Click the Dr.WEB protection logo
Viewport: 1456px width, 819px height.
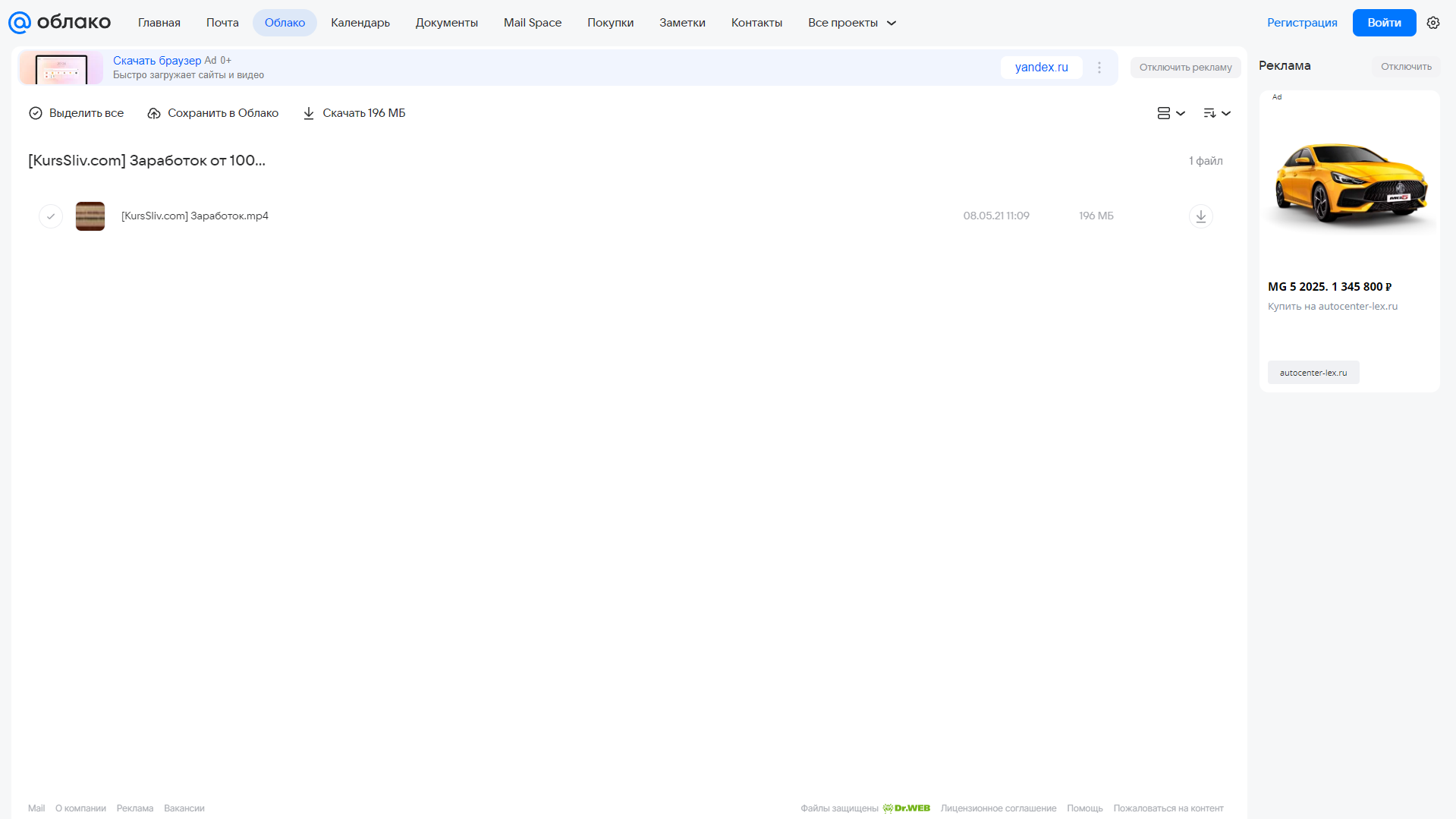pyautogui.click(x=907, y=808)
